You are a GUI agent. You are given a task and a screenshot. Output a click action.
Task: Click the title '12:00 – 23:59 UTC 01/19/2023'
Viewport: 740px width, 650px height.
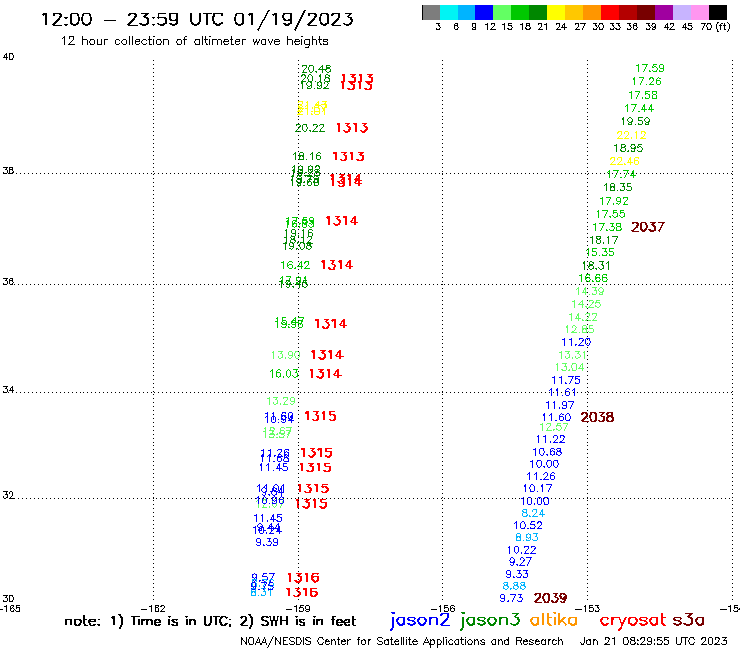click(197, 19)
